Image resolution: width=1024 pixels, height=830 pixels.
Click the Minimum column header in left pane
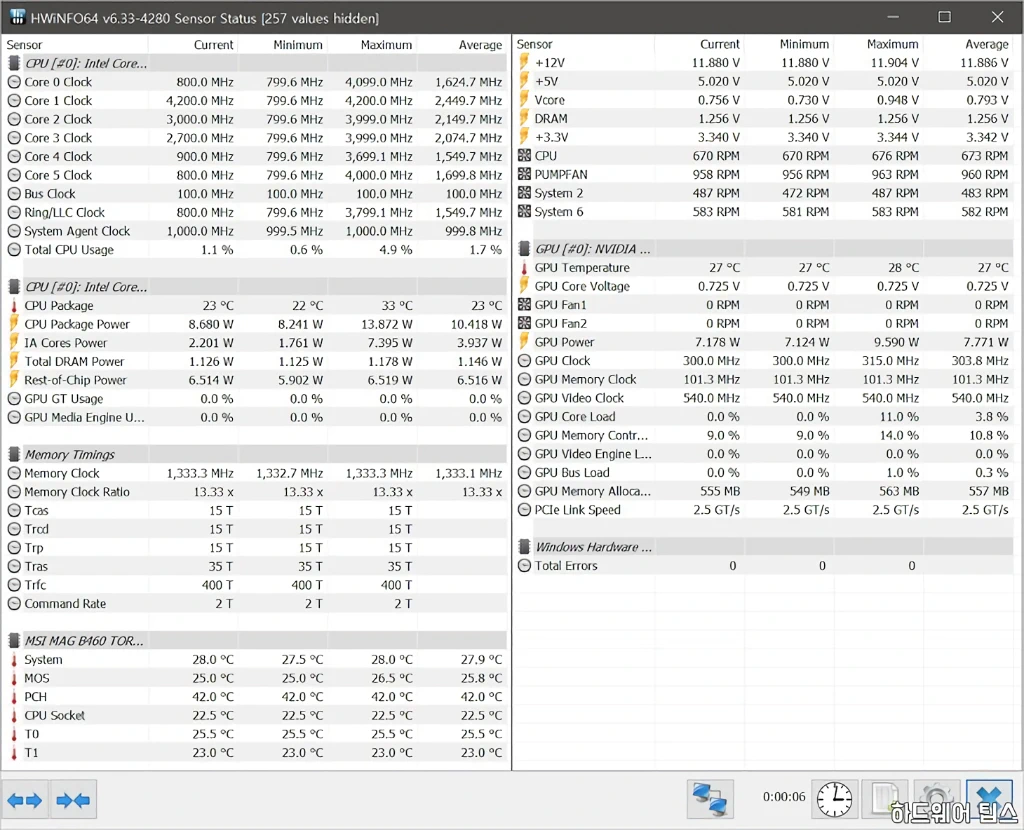click(x=298, y=45)
